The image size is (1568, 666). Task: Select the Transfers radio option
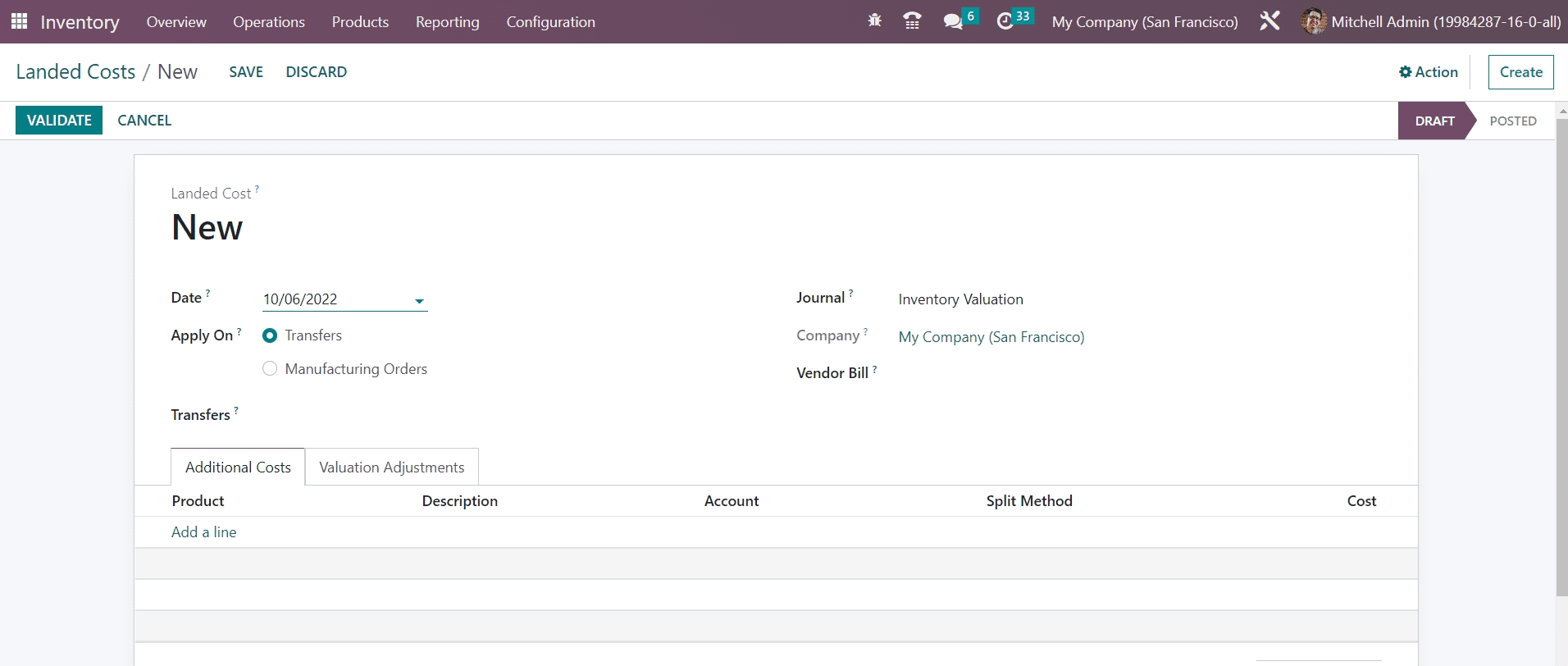pyautogui.click(x=270, y=335)
